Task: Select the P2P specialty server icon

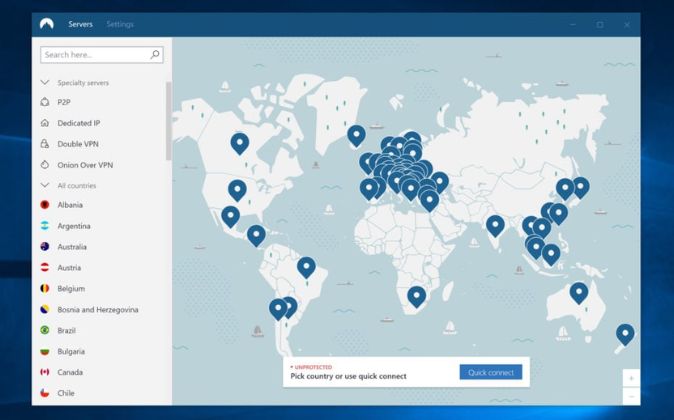Action: coord(45,102)
